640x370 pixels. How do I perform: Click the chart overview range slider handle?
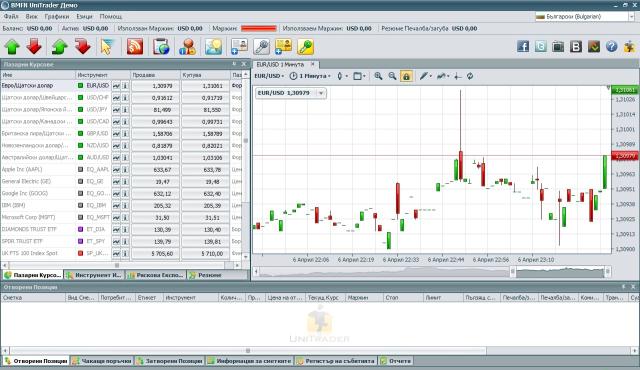pyautogui.click(x=513, y=271)
